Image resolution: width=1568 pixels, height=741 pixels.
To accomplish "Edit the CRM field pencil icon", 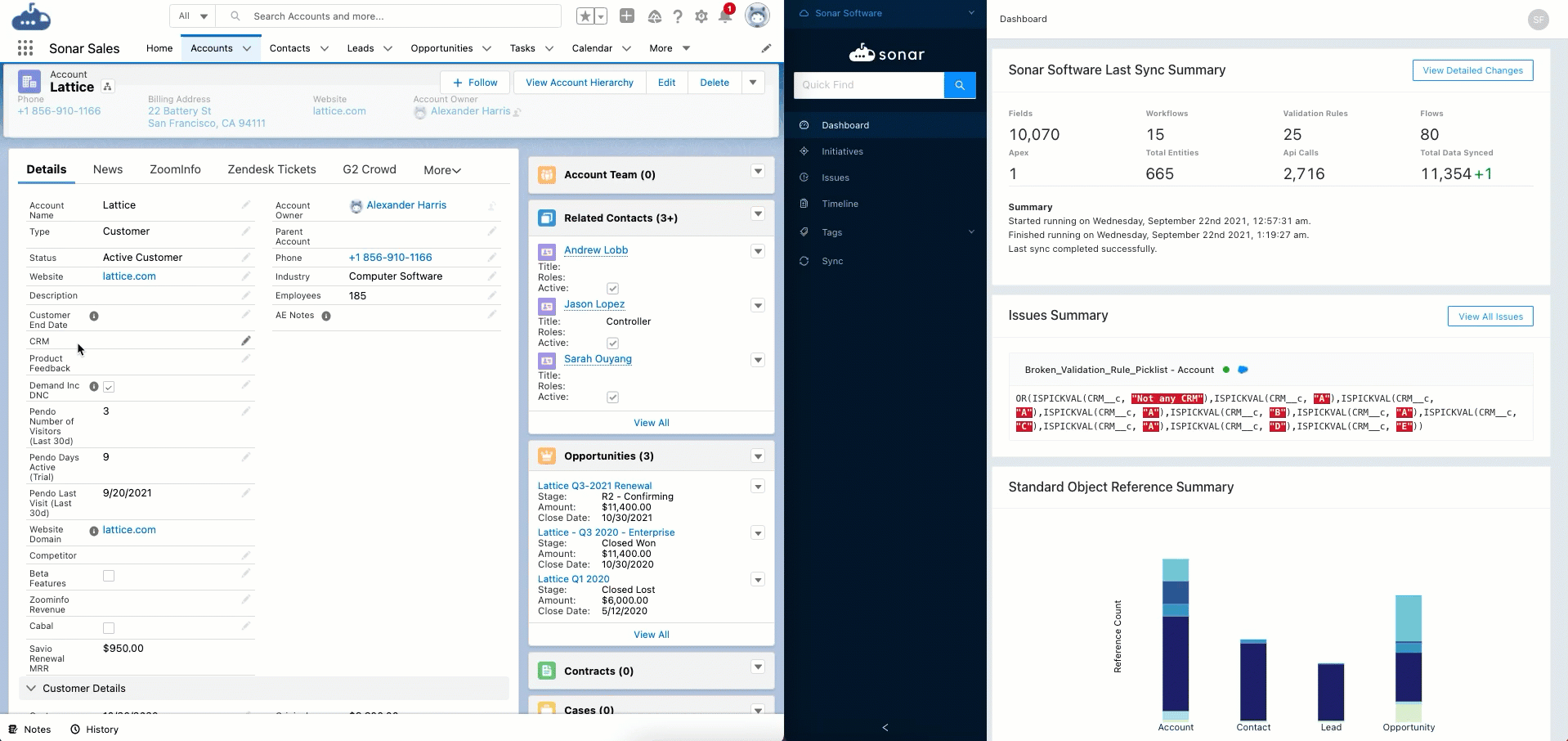I will [245, 340].
